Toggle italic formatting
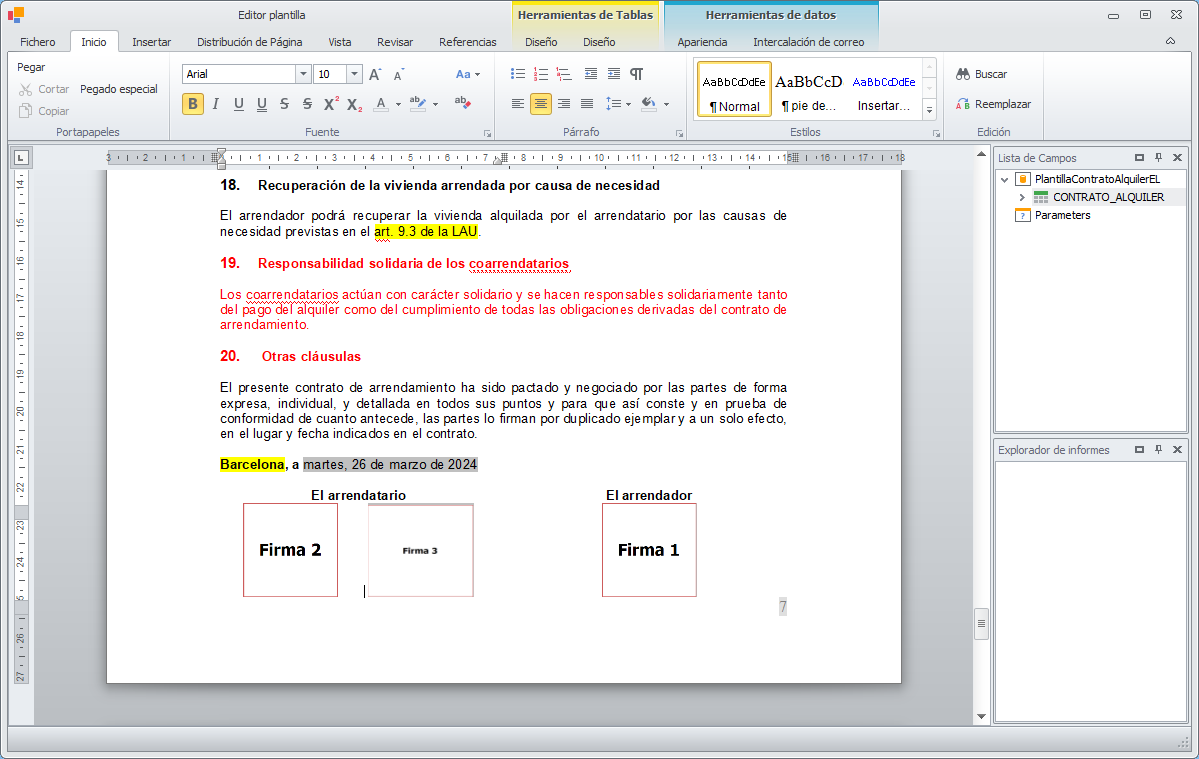 coord(215,104)
